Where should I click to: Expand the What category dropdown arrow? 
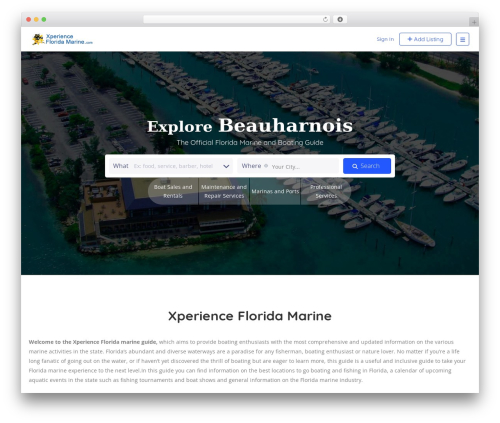(226, 166)
